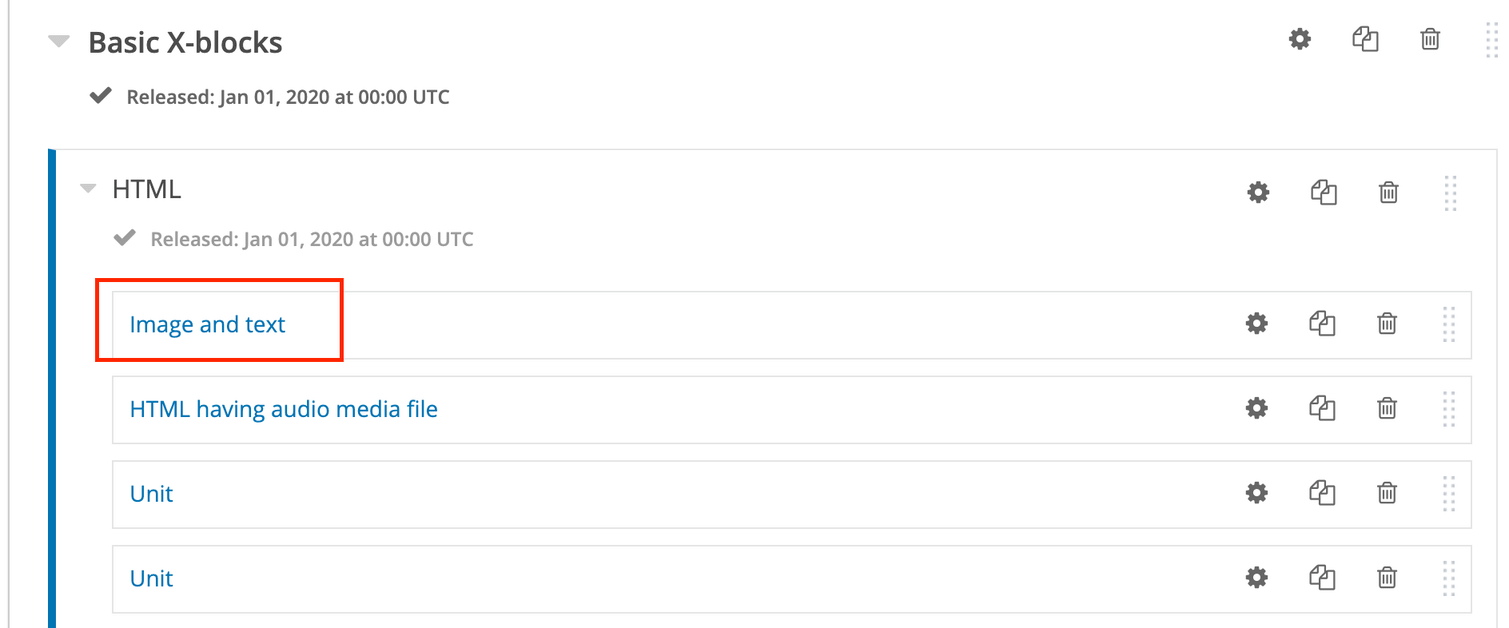Duplicate the first Unit row
This screenshot has width=1509, height=628.
(x=1322, y=493)
